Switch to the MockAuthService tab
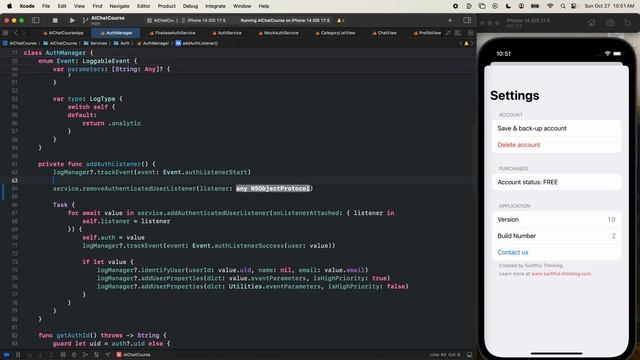This screenshot has width=640, height=360. [x=278, y=33]
